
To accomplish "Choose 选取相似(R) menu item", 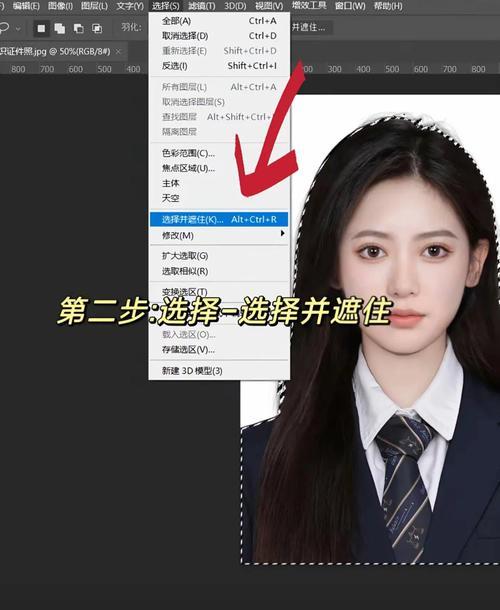I will pos(219,271).
